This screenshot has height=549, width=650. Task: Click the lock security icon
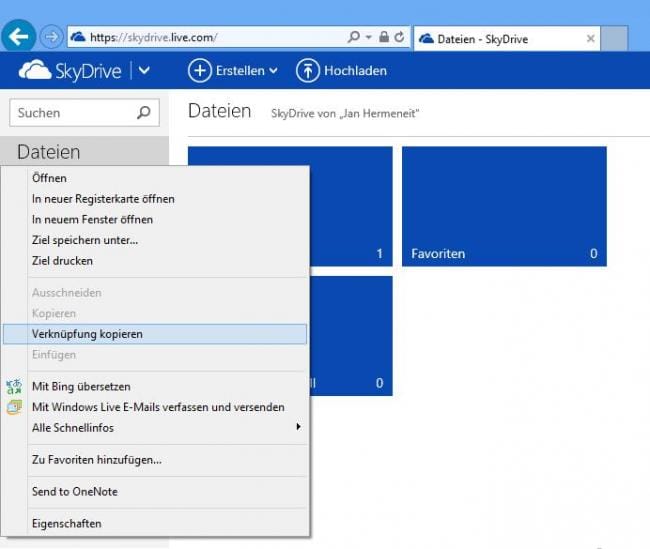(x=384, y=37)
